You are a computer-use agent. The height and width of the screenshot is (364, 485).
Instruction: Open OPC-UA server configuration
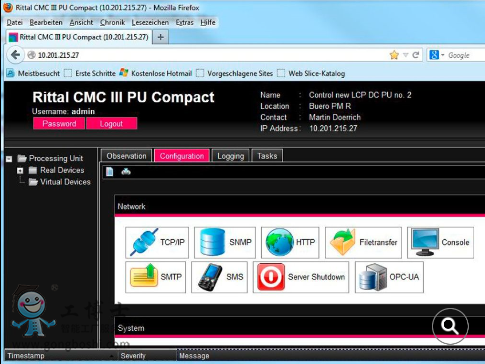point(389,277)
